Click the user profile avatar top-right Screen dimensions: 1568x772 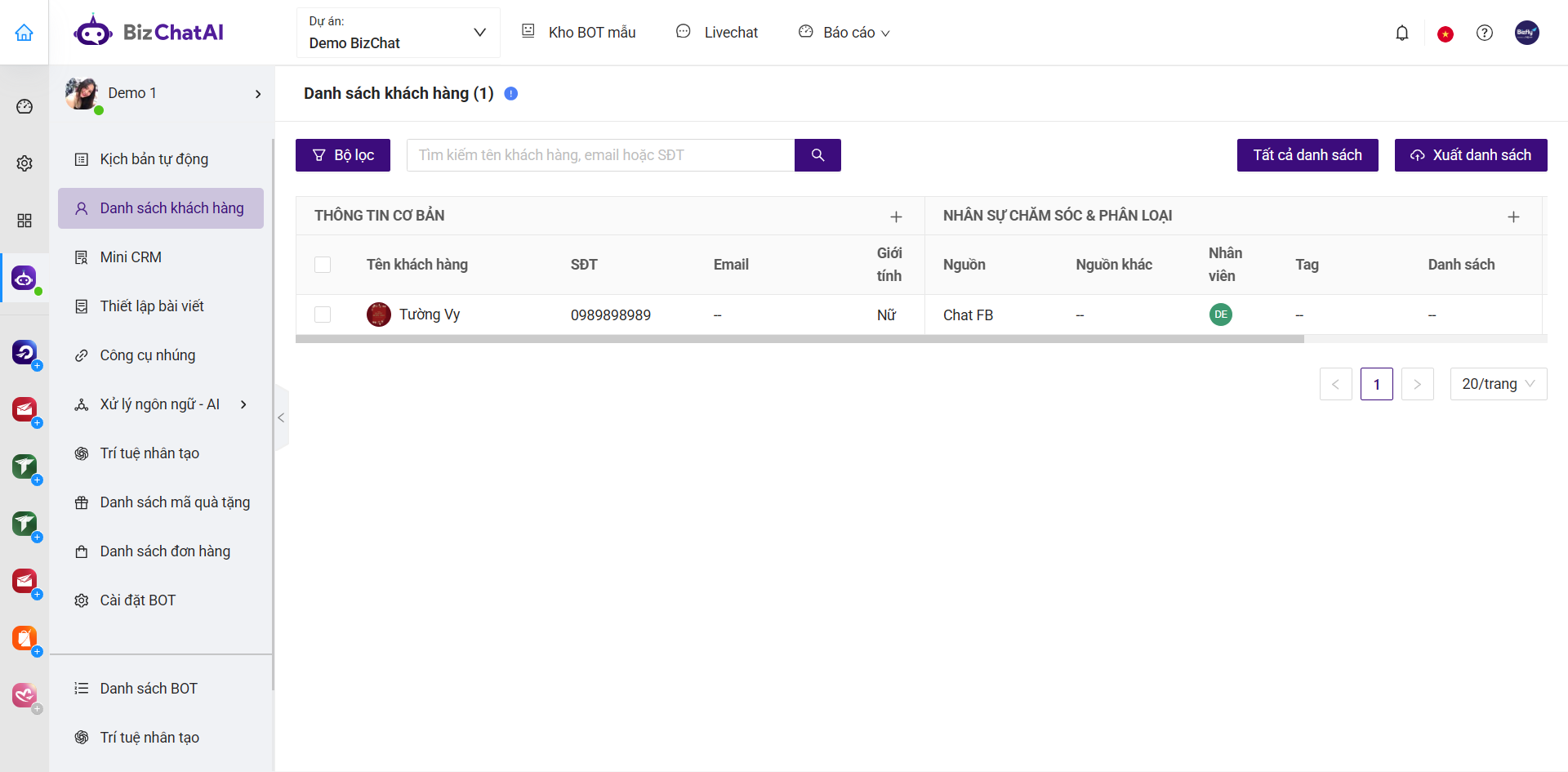[x=1526, y=33]
